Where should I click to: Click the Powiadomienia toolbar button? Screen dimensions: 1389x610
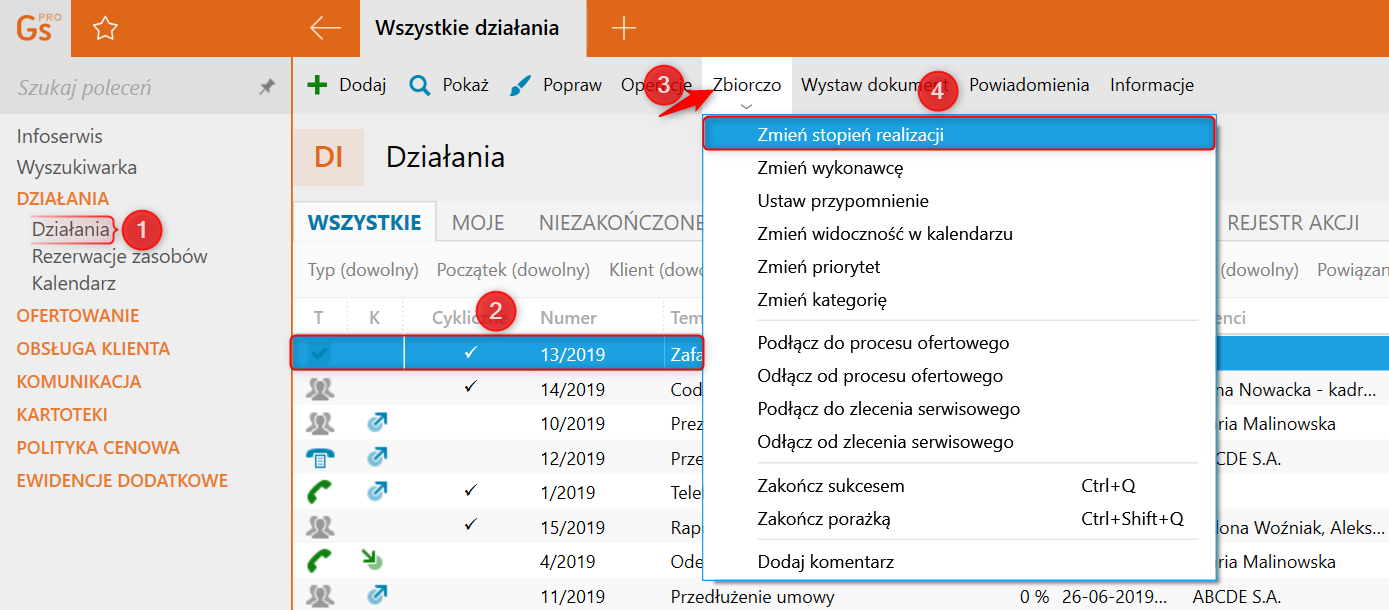pos(1029,85)
